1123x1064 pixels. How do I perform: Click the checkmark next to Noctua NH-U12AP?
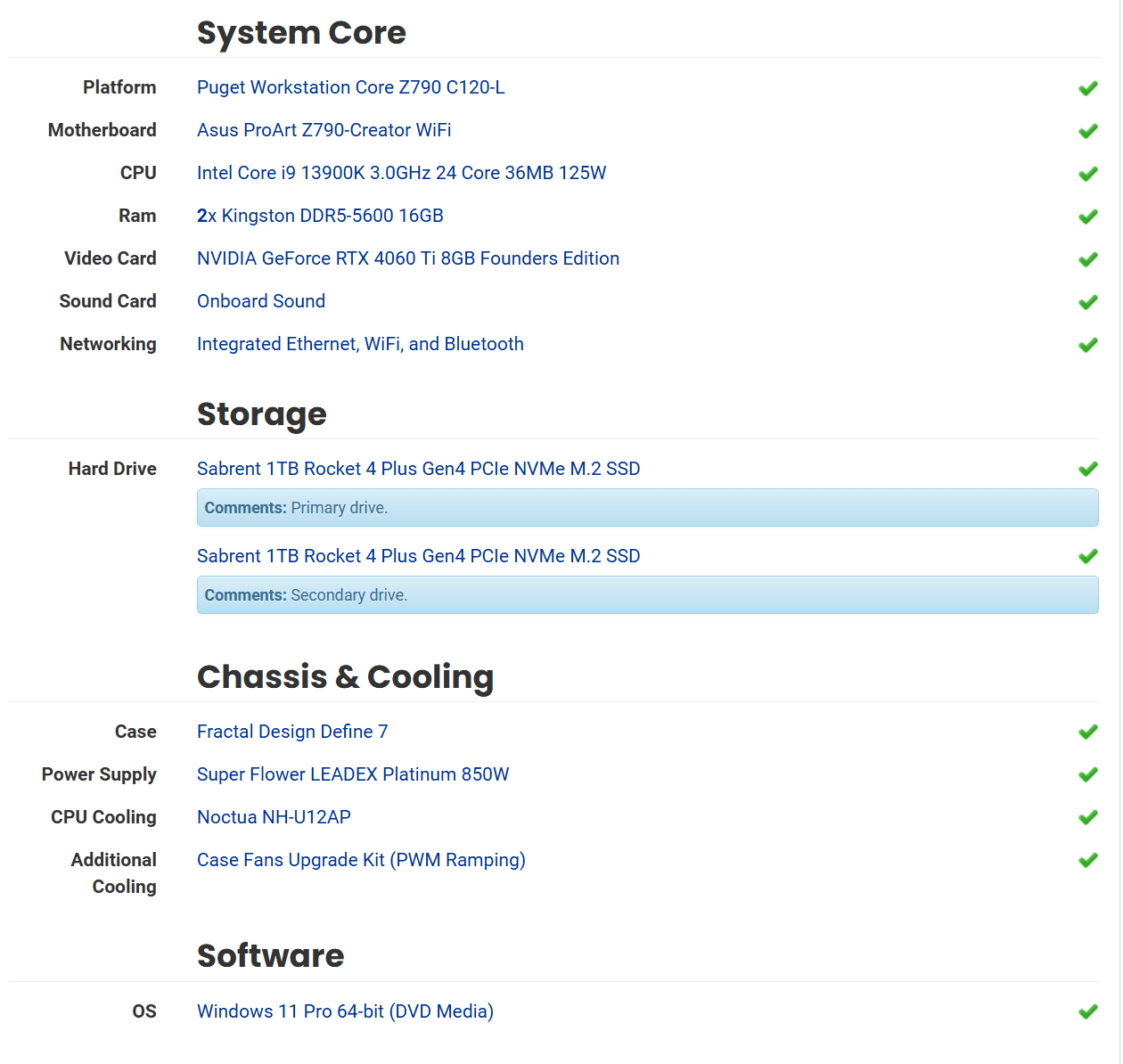click(1087, 818)
